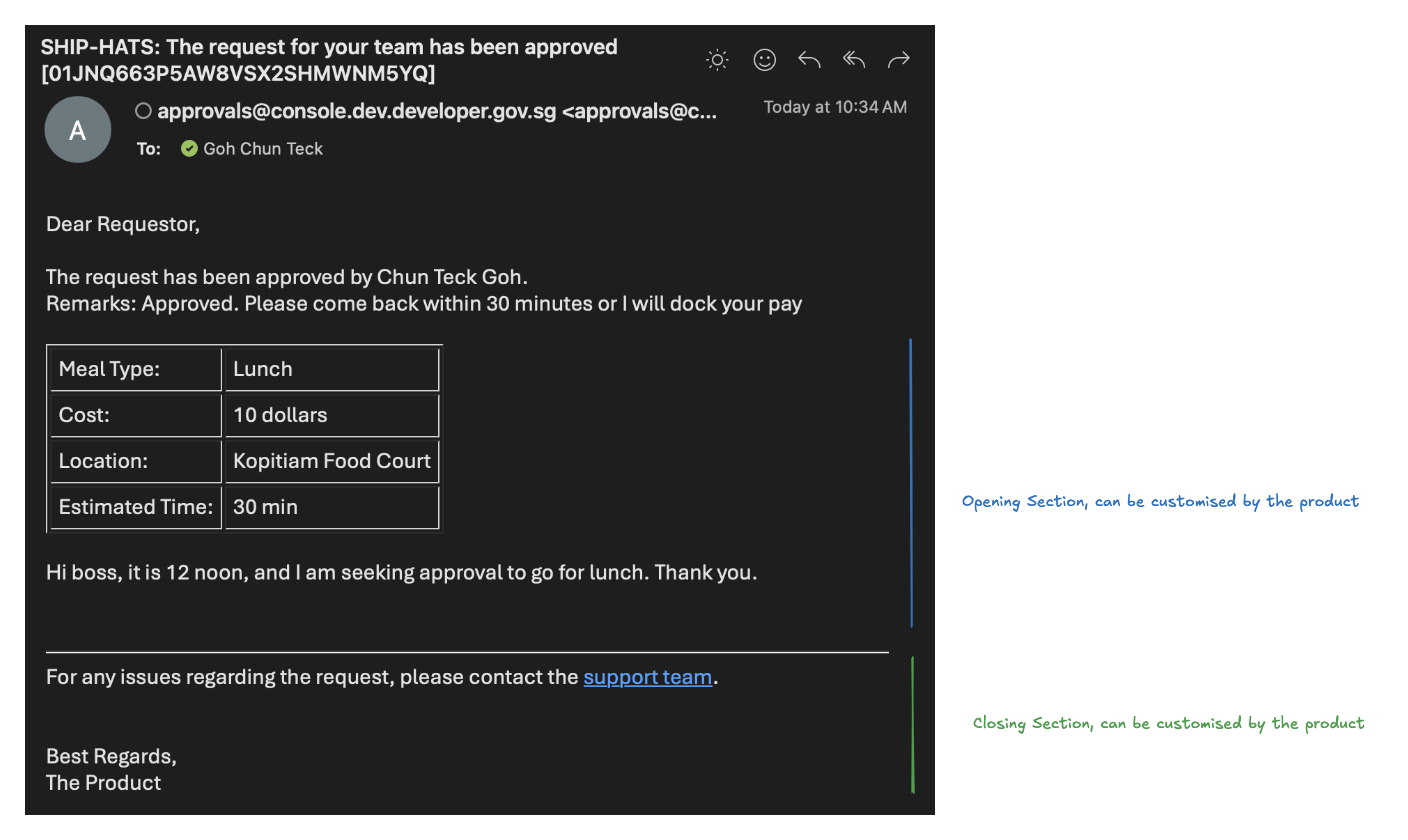Click the Hi boss lunch approval message
The width and height of the screenshot is (1408, 840).
point(402,573)
